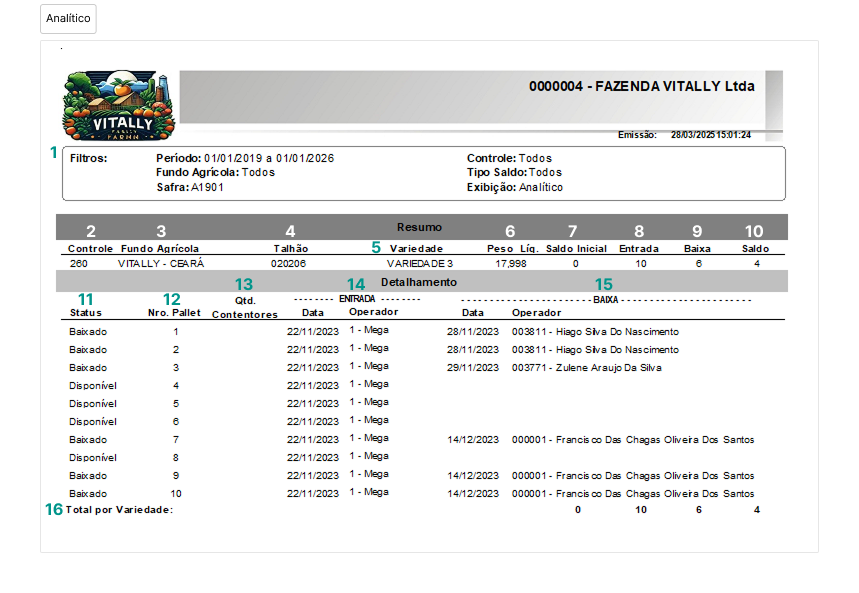Click the 'Disponível' status of pallet 4
The width and height of the screenshot is (859, 593).
click(x=93, y=386)
